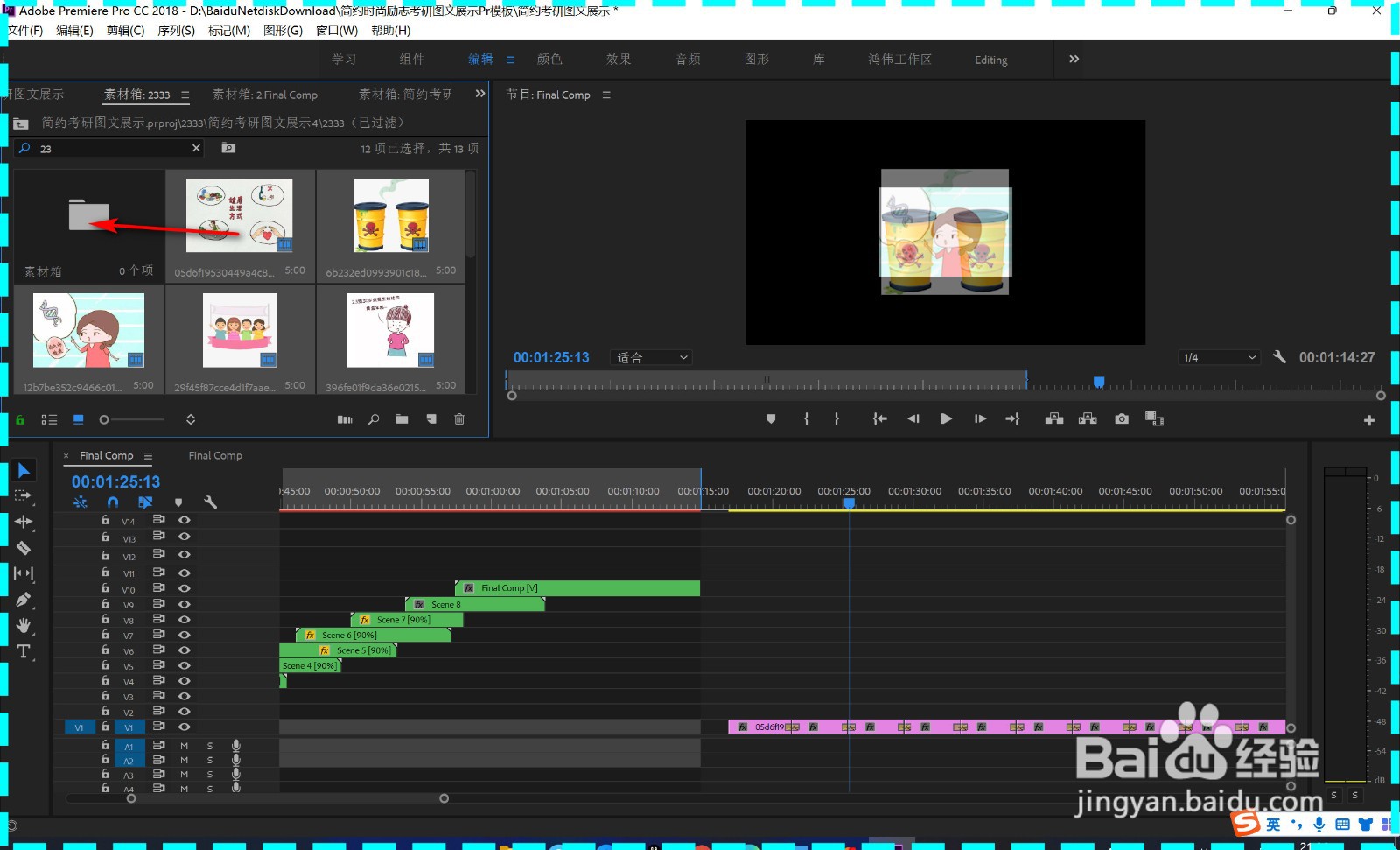Select the Hand tool
Screen dimensions: 1400x850
[x=24, y=625]
